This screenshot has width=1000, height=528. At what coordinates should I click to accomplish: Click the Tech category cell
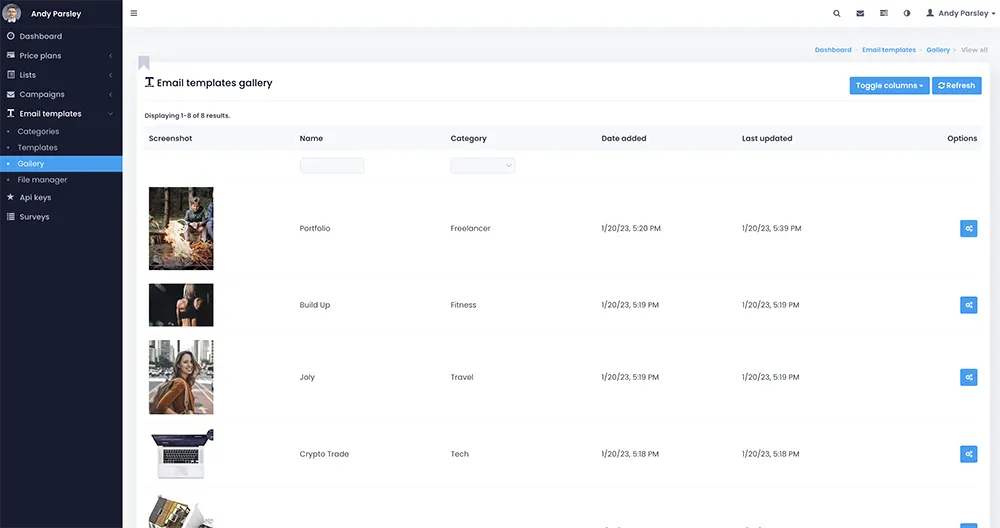[459, 454]
